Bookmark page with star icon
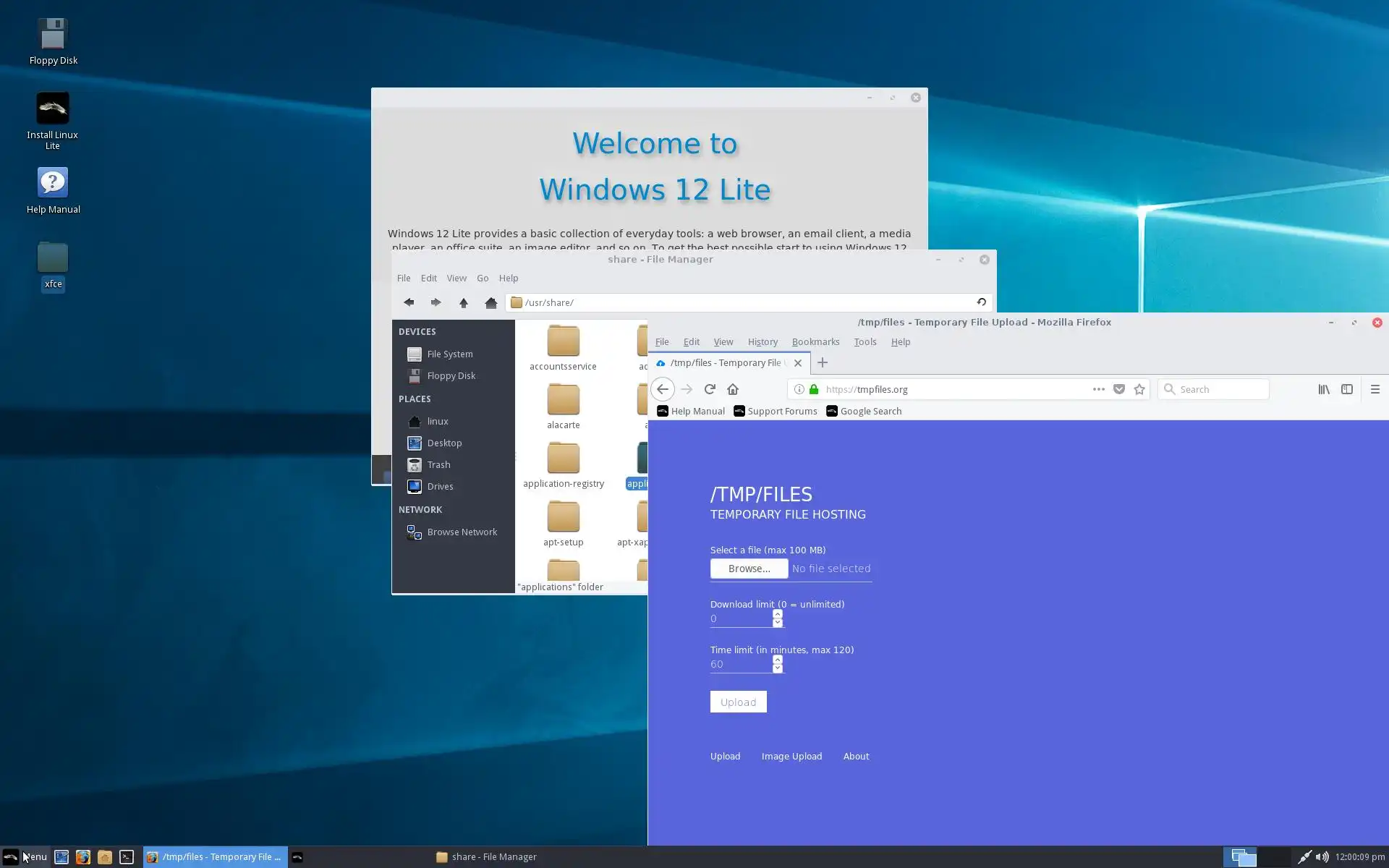 1139,389
